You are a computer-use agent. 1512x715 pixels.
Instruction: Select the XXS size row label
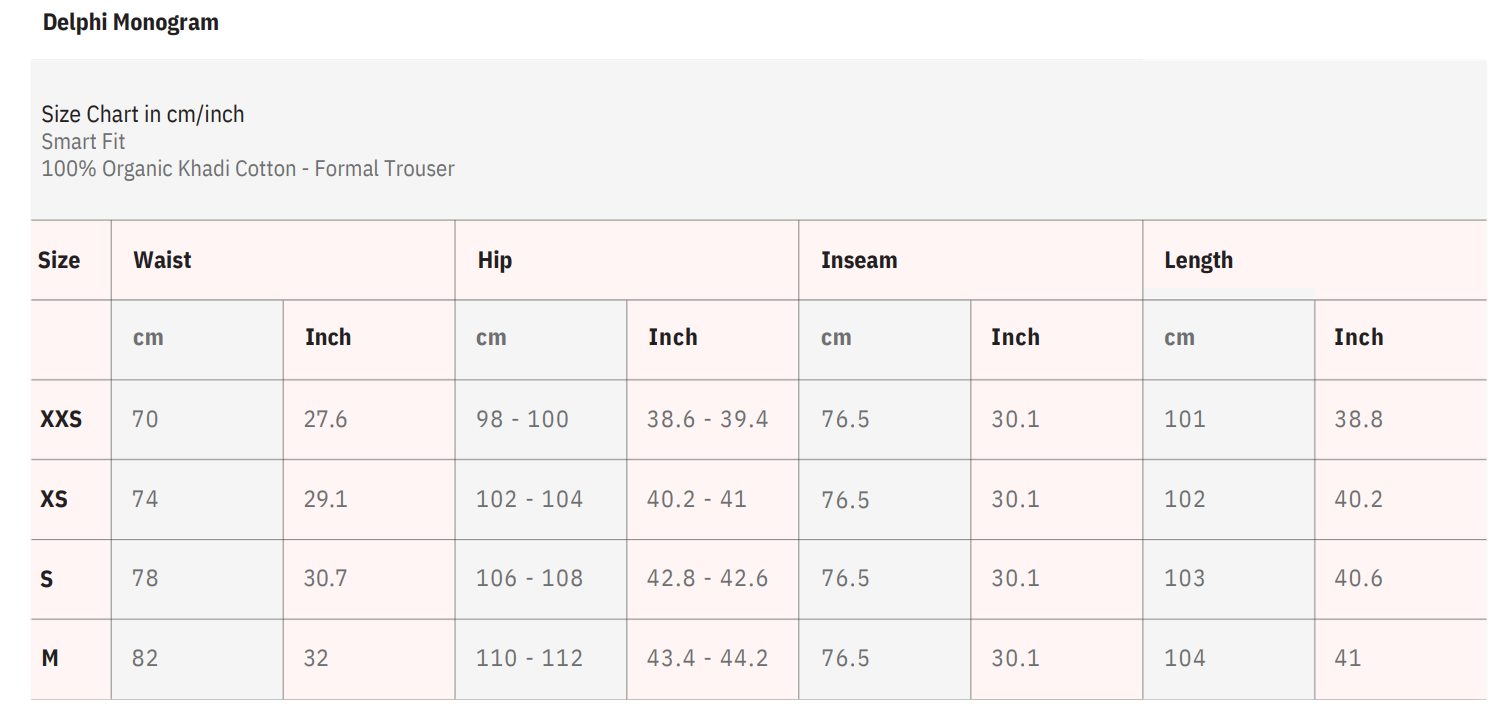coord(61,419)
